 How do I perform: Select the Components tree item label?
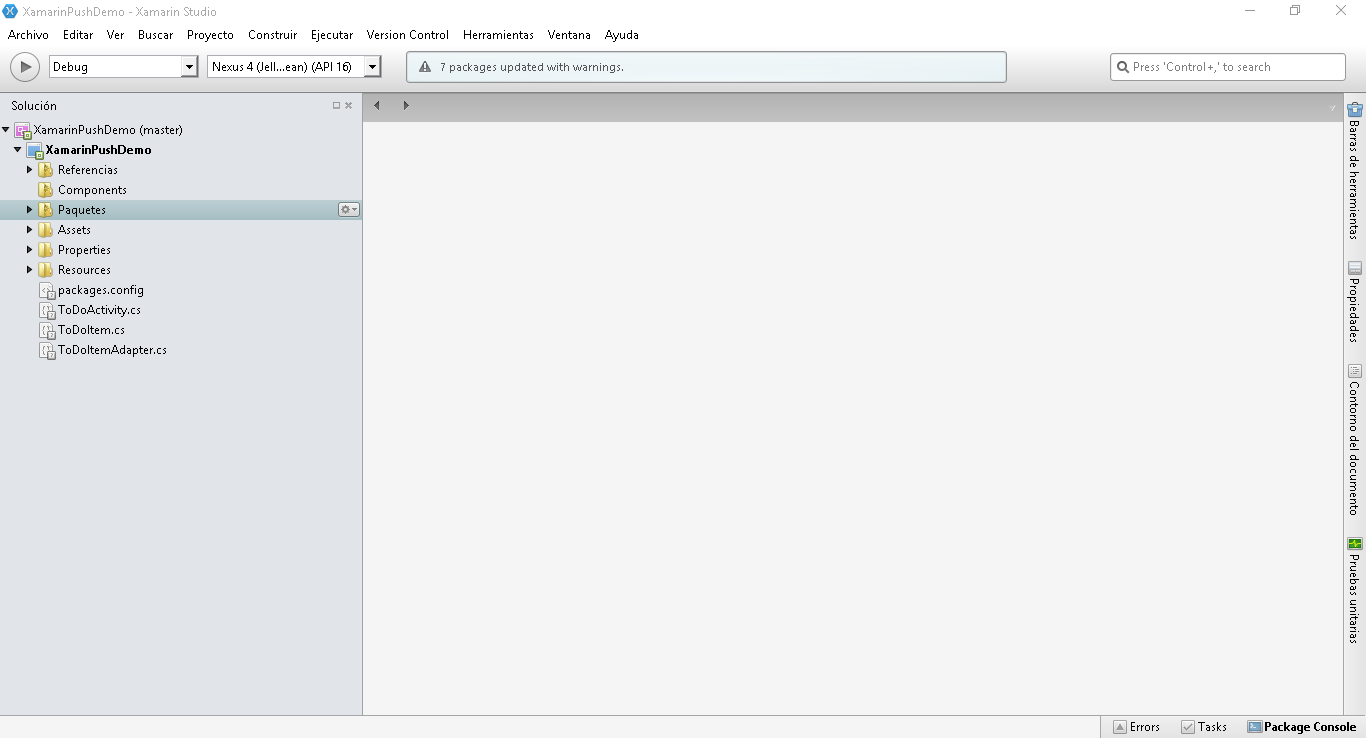click(92, 190)
